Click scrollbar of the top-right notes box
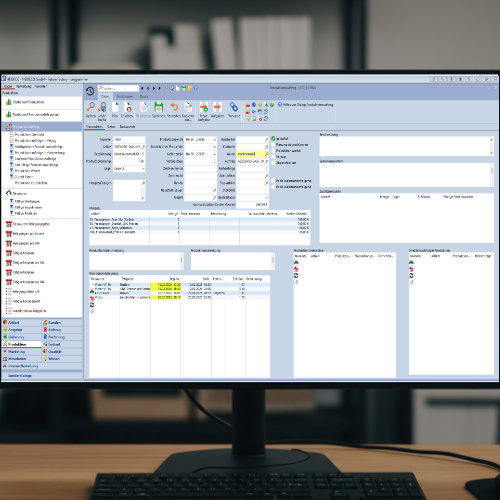Screen dimensions: 500x500 pos(491,146)
